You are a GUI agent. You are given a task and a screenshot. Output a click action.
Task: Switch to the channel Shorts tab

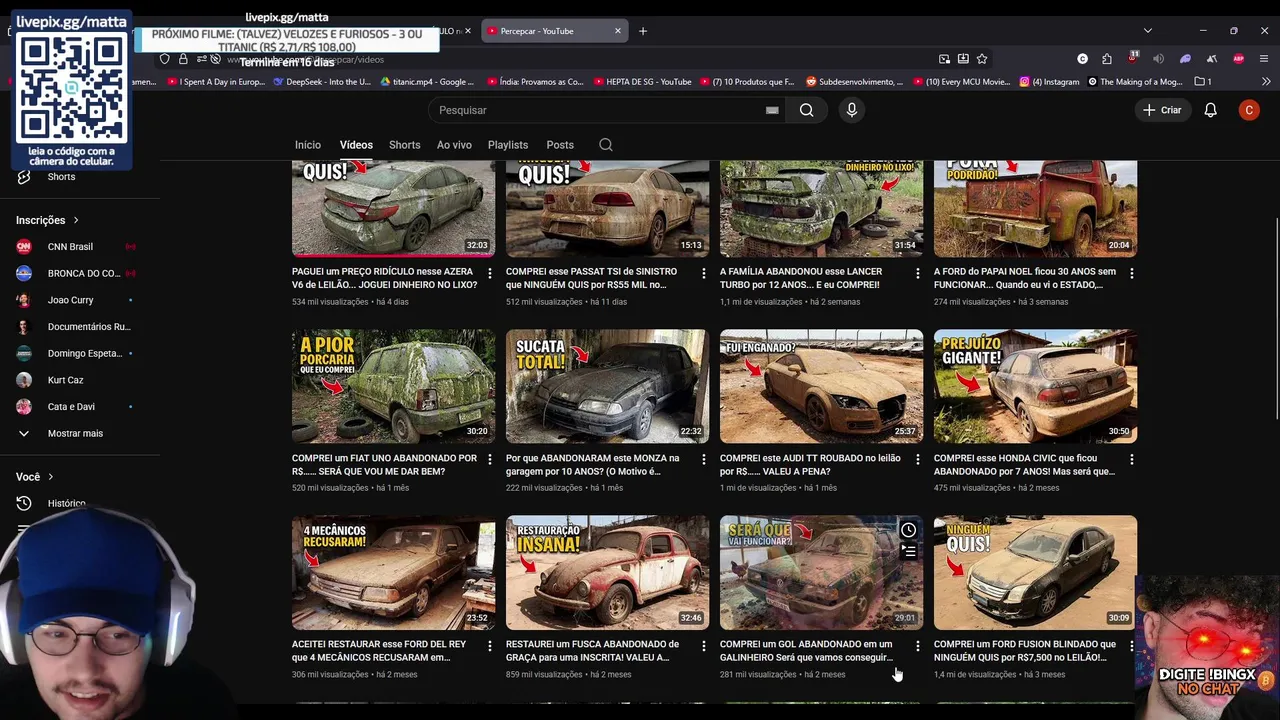click(x=404, y=145)
